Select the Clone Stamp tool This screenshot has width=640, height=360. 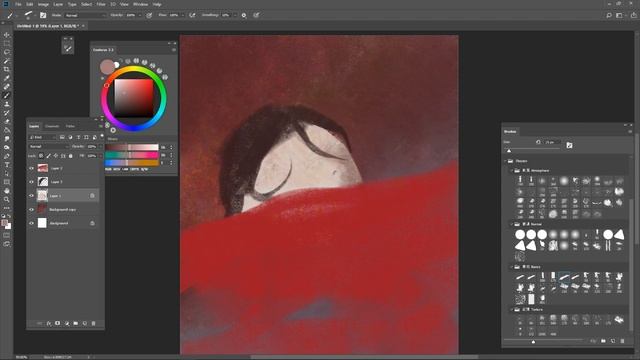tap(7, 104)
